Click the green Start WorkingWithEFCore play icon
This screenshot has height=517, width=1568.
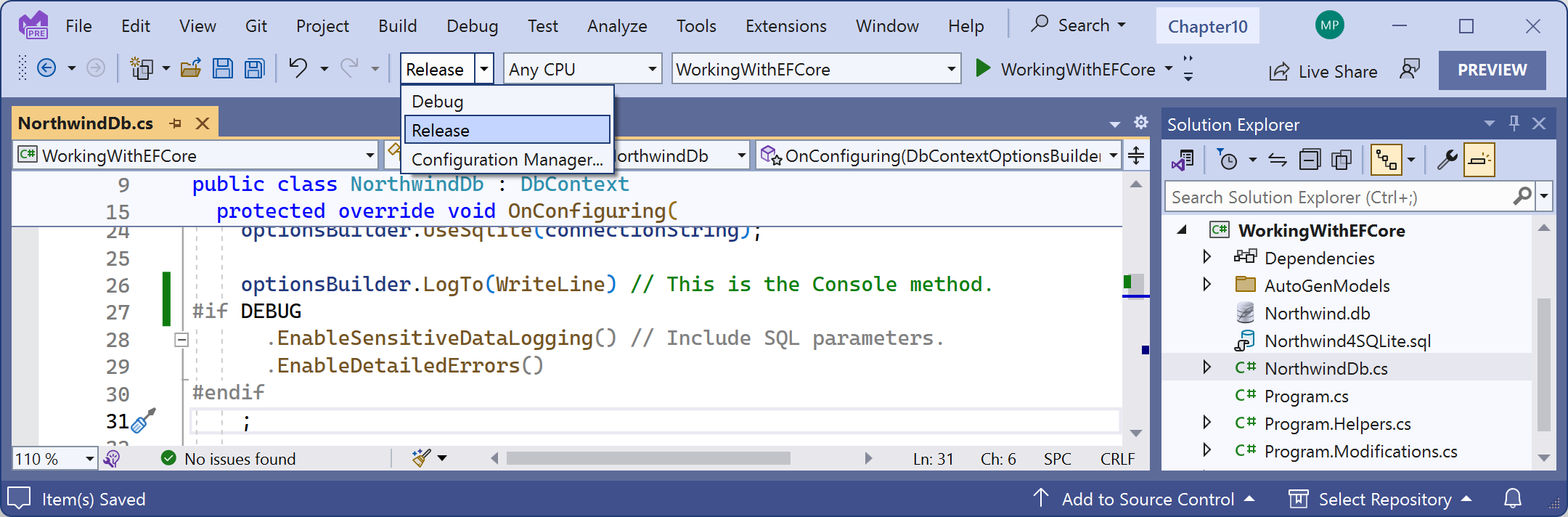[983, 68]
